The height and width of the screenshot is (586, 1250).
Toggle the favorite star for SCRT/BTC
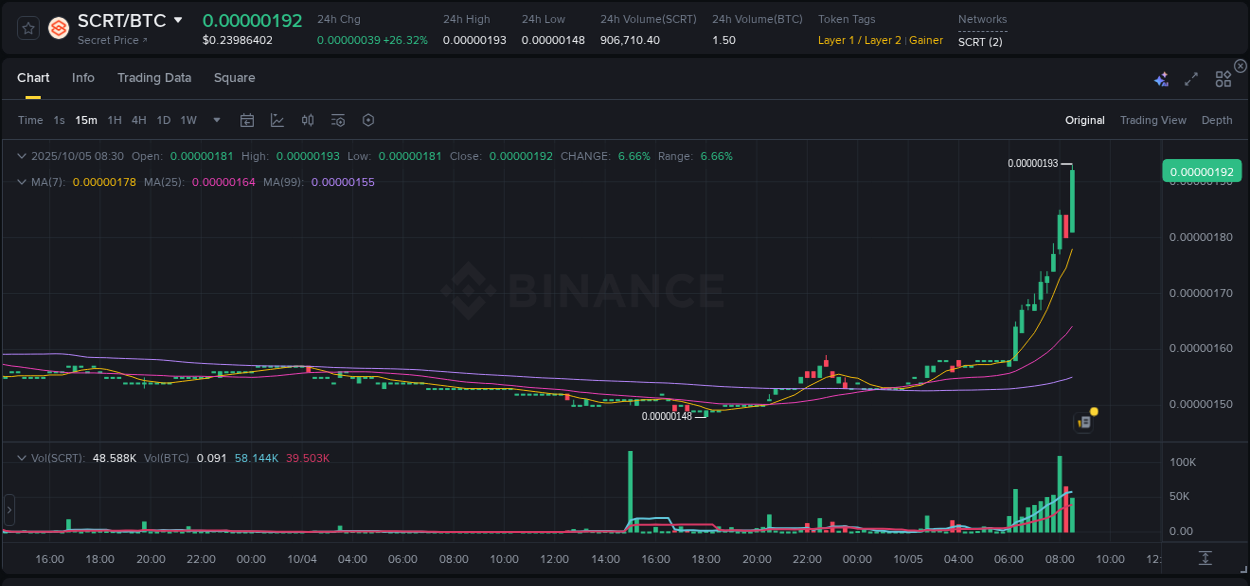[27, 28]
